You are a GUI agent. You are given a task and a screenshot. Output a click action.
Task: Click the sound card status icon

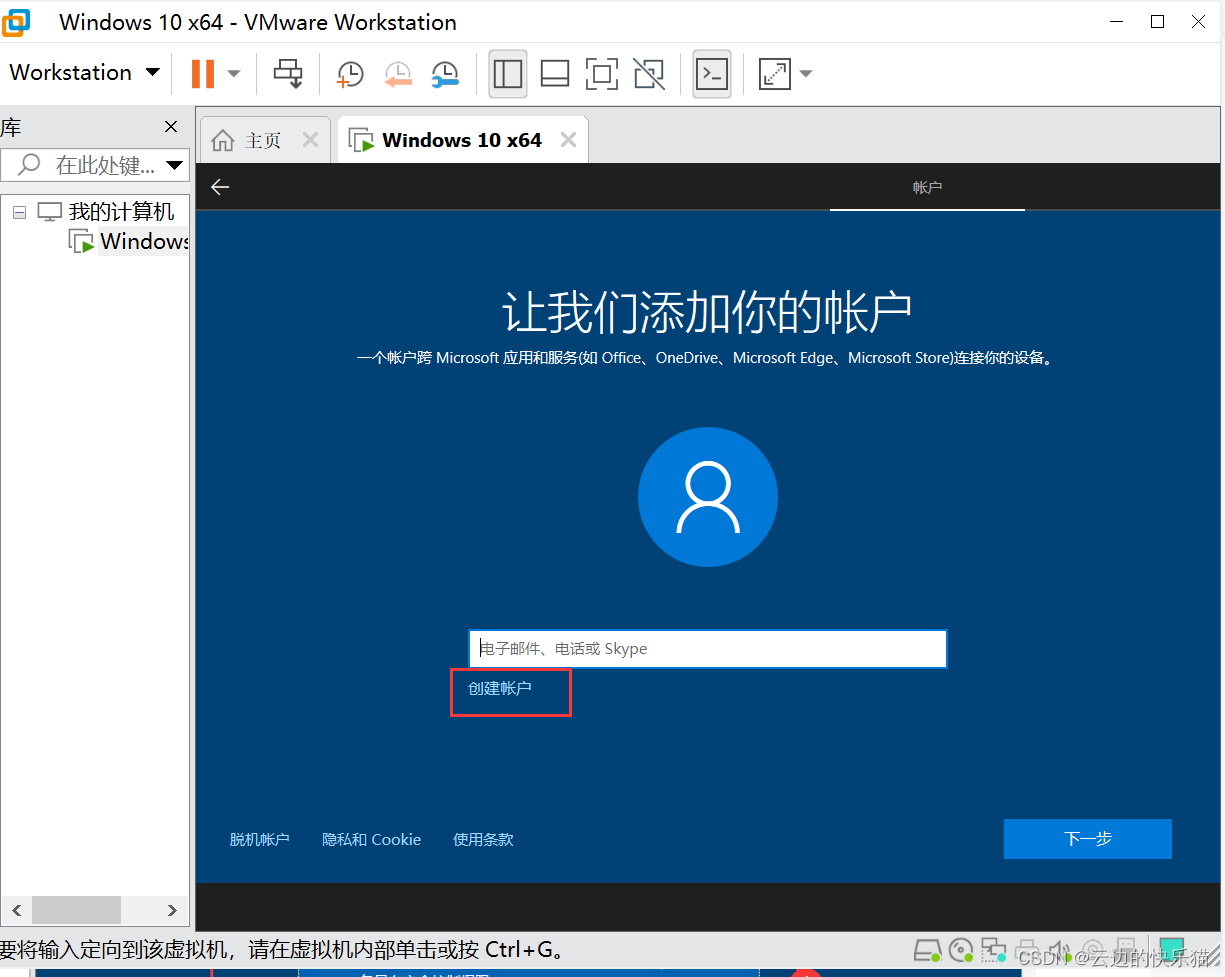point(1059,949)
